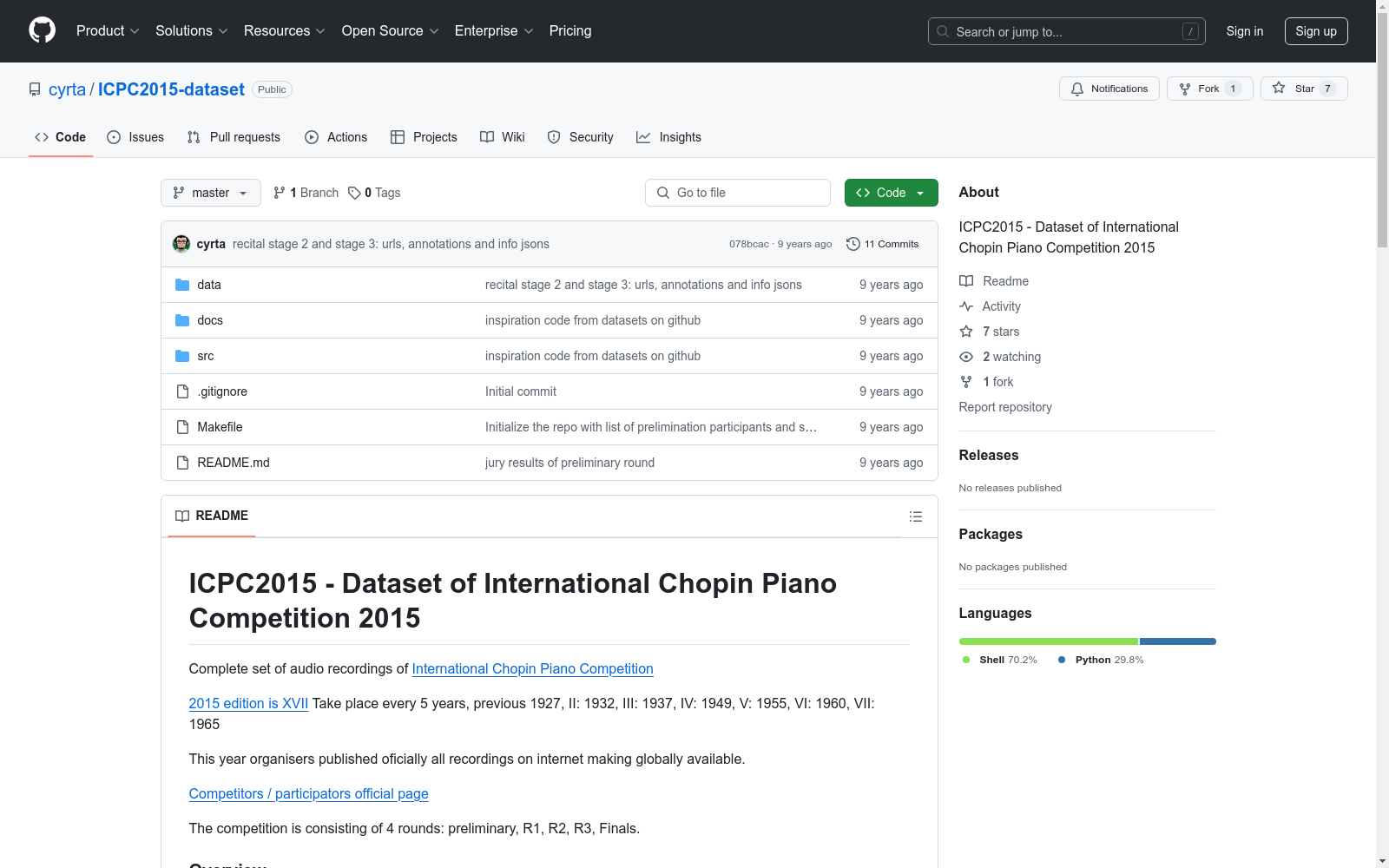The width and height of the screenshot is (1389, 868).
Task: Open the Insights tab
Action: (668, 137)
